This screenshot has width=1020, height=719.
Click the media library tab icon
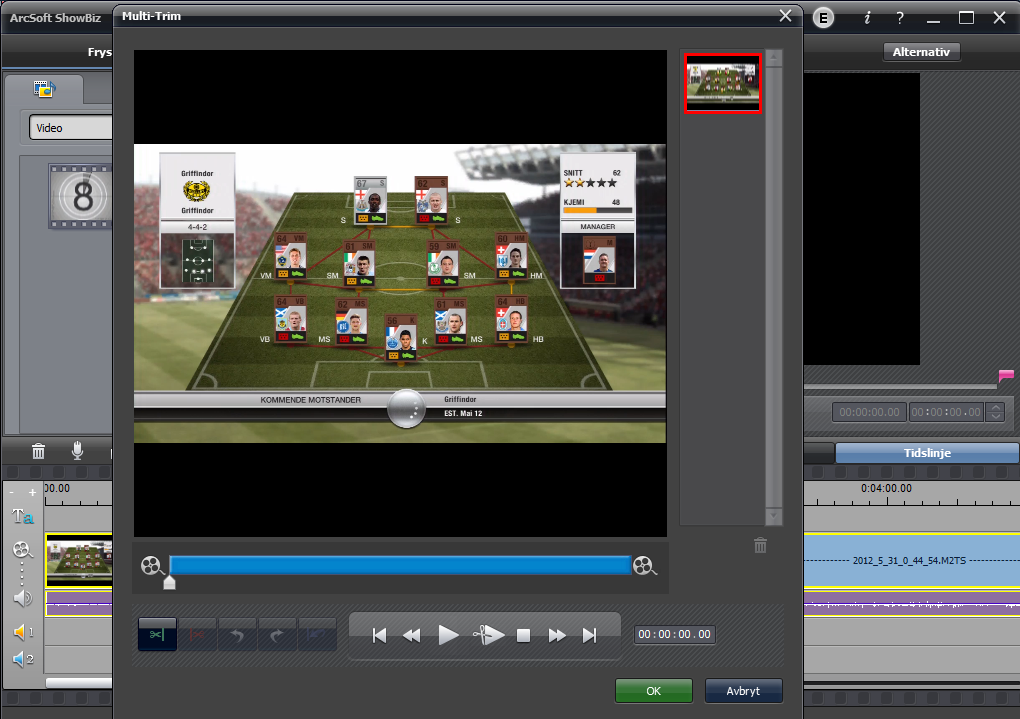44,88
